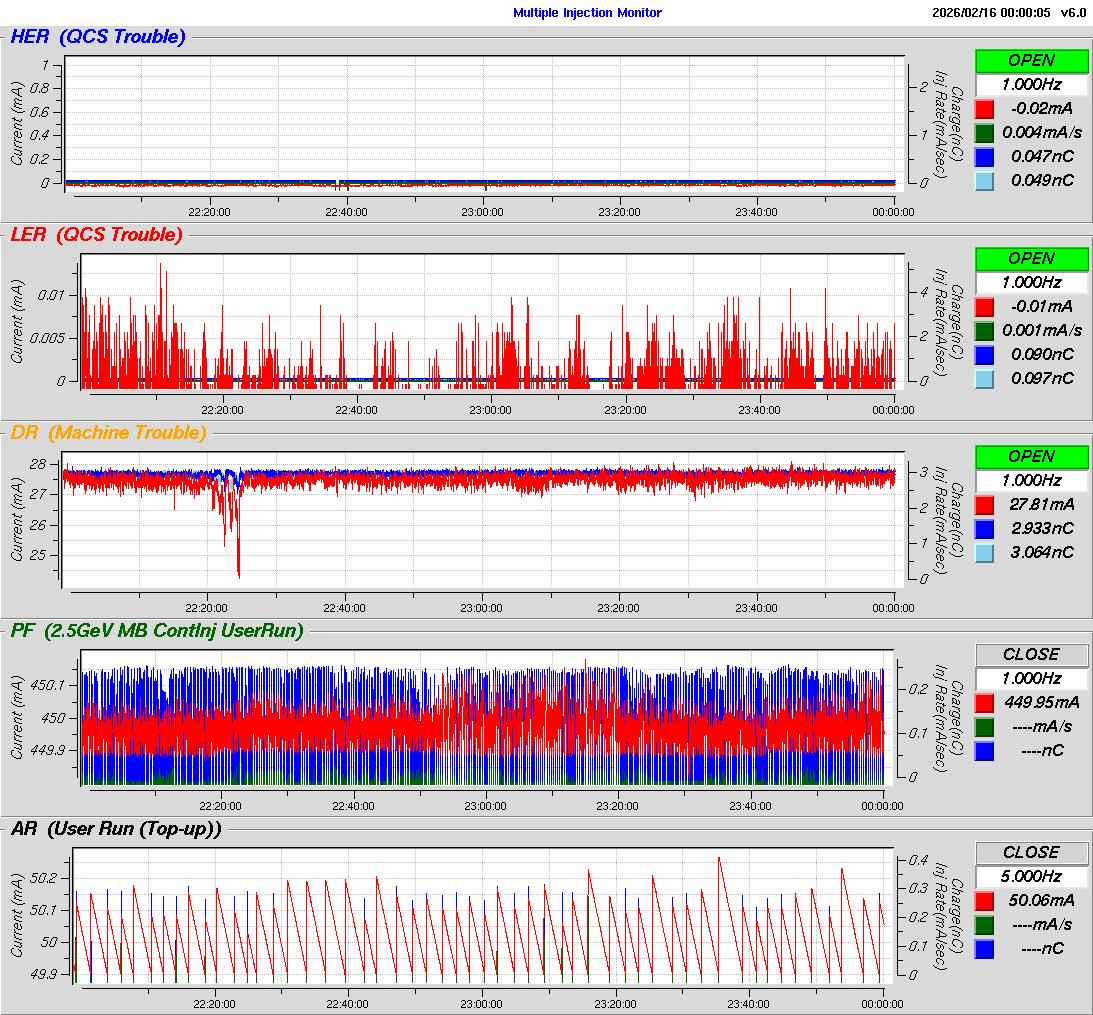The height and width of the screenshot is (1015, 1093).
Task: Click the HER dark green injection rate square
Action: point(985,133)
